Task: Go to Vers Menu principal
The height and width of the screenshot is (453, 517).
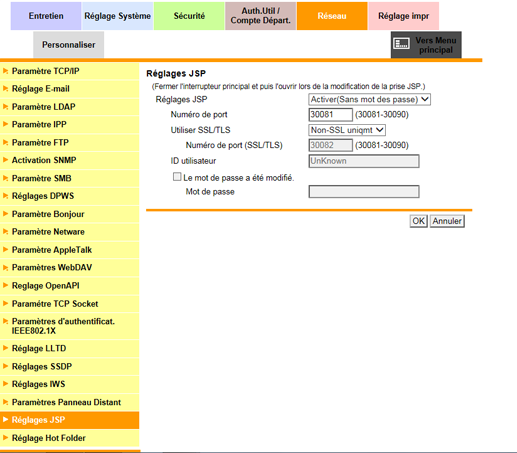Action: click(426, 45)
